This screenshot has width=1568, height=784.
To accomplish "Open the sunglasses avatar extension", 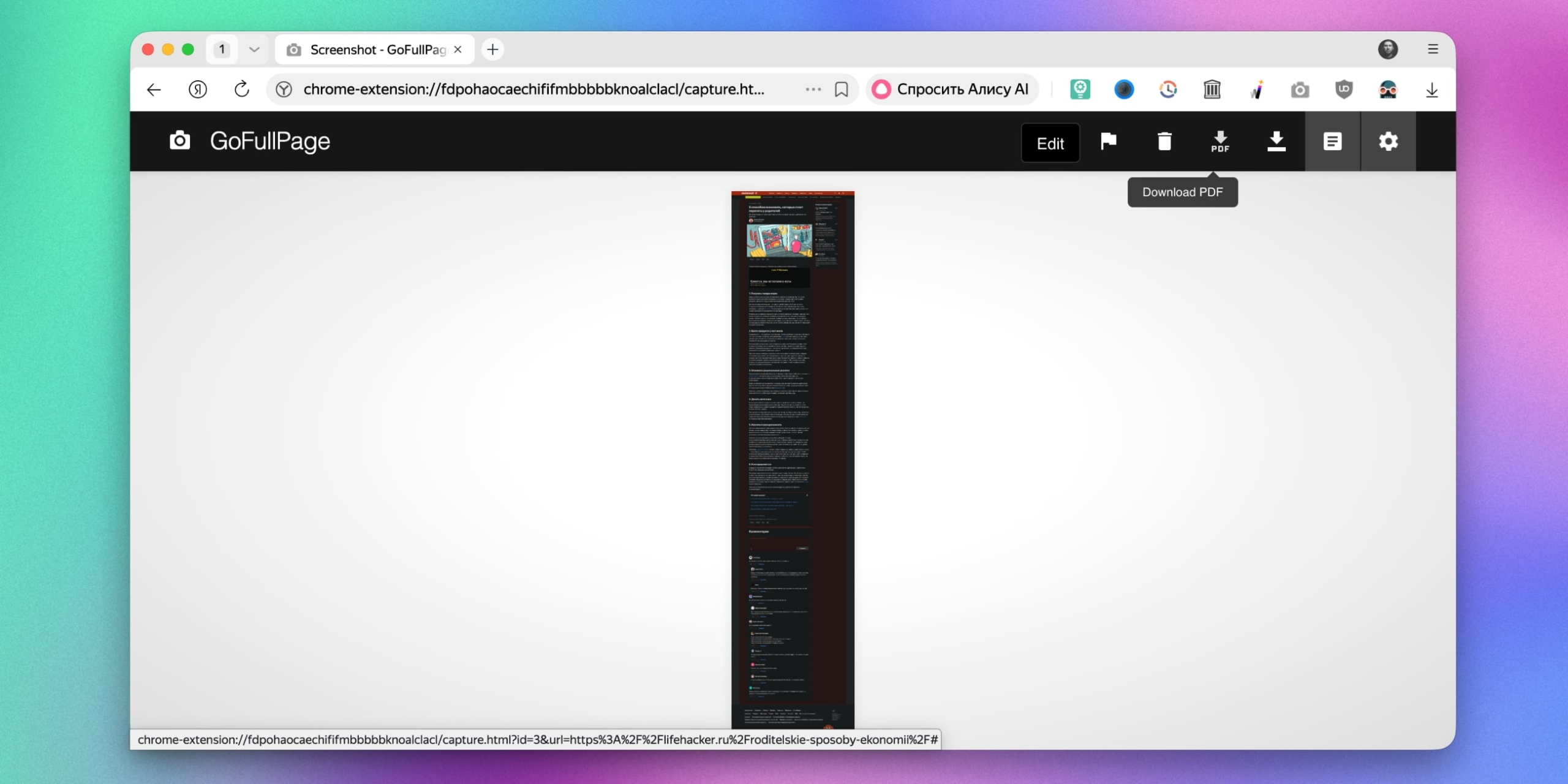I will click(x=1388, y=90).
